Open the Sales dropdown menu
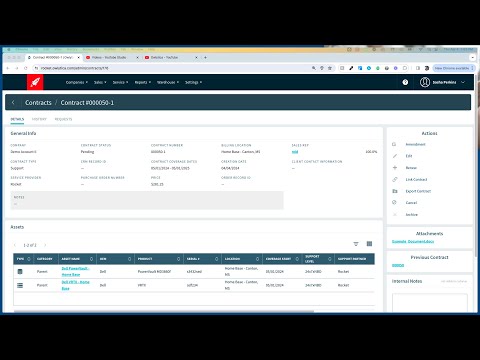The width and height of the screenshot is (480, 360). 100,82
